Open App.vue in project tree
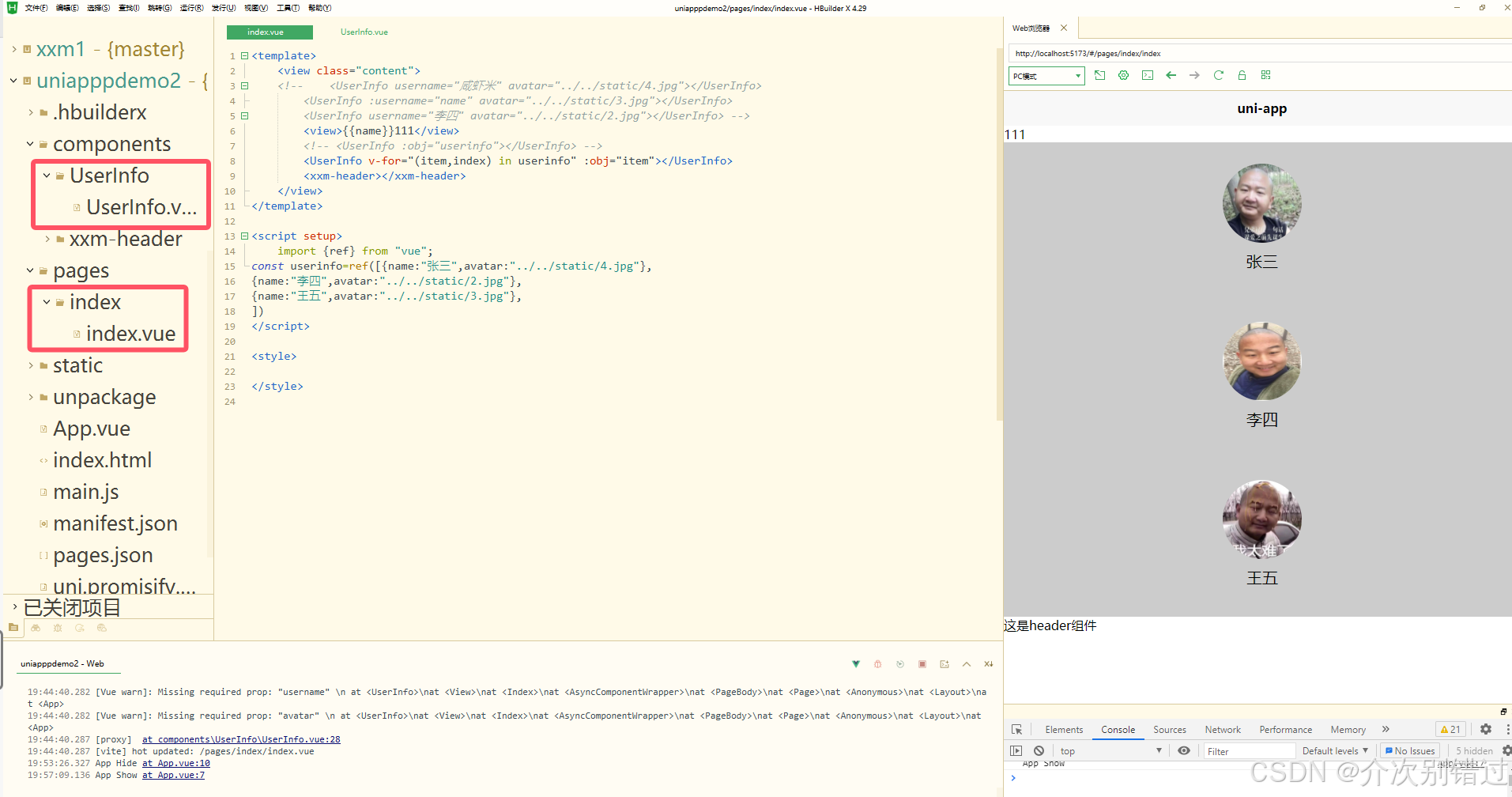This screenshot has width=1512, height=797. (92, 429)
